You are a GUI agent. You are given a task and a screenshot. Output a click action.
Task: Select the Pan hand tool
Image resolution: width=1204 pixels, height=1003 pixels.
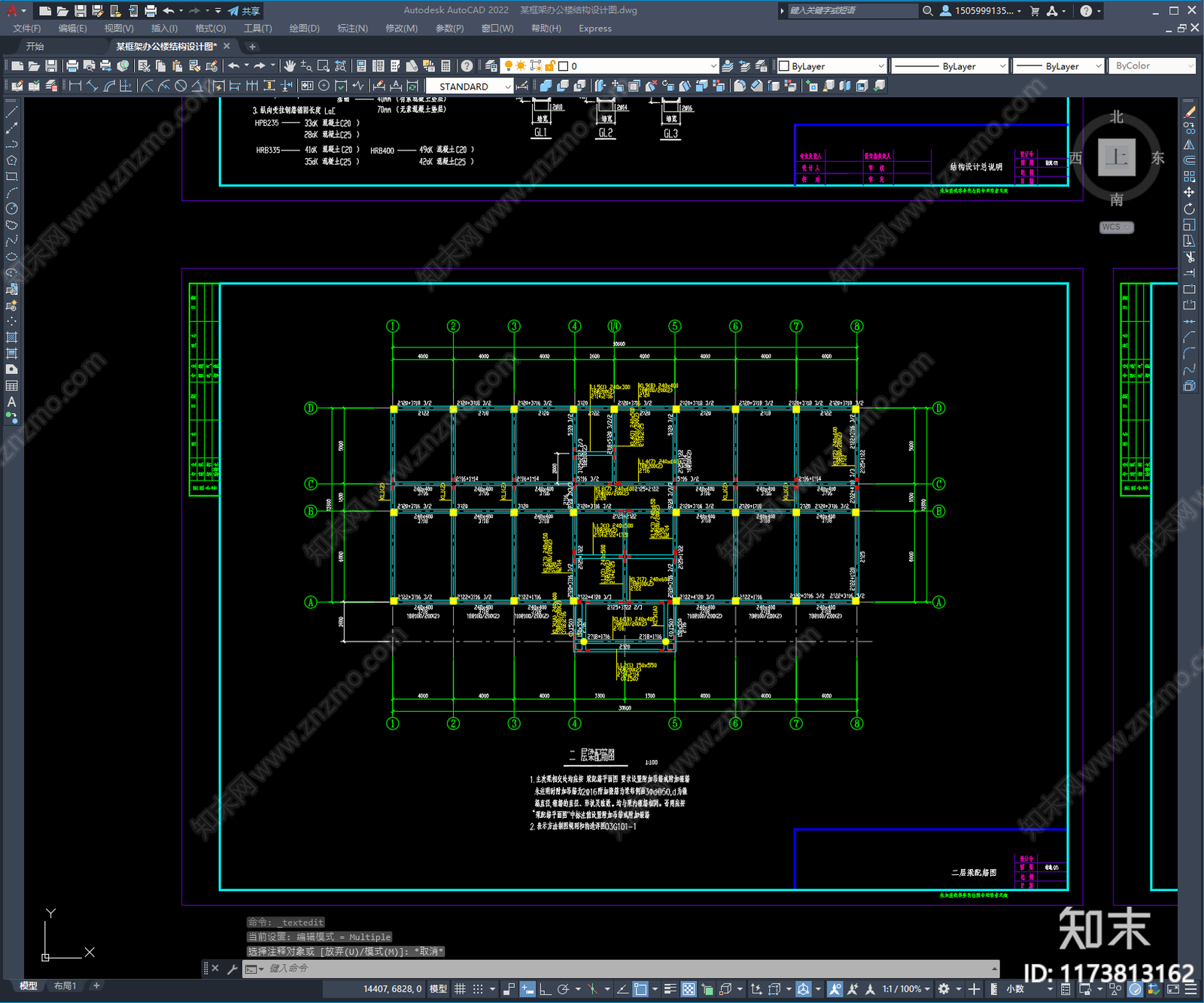290,66
